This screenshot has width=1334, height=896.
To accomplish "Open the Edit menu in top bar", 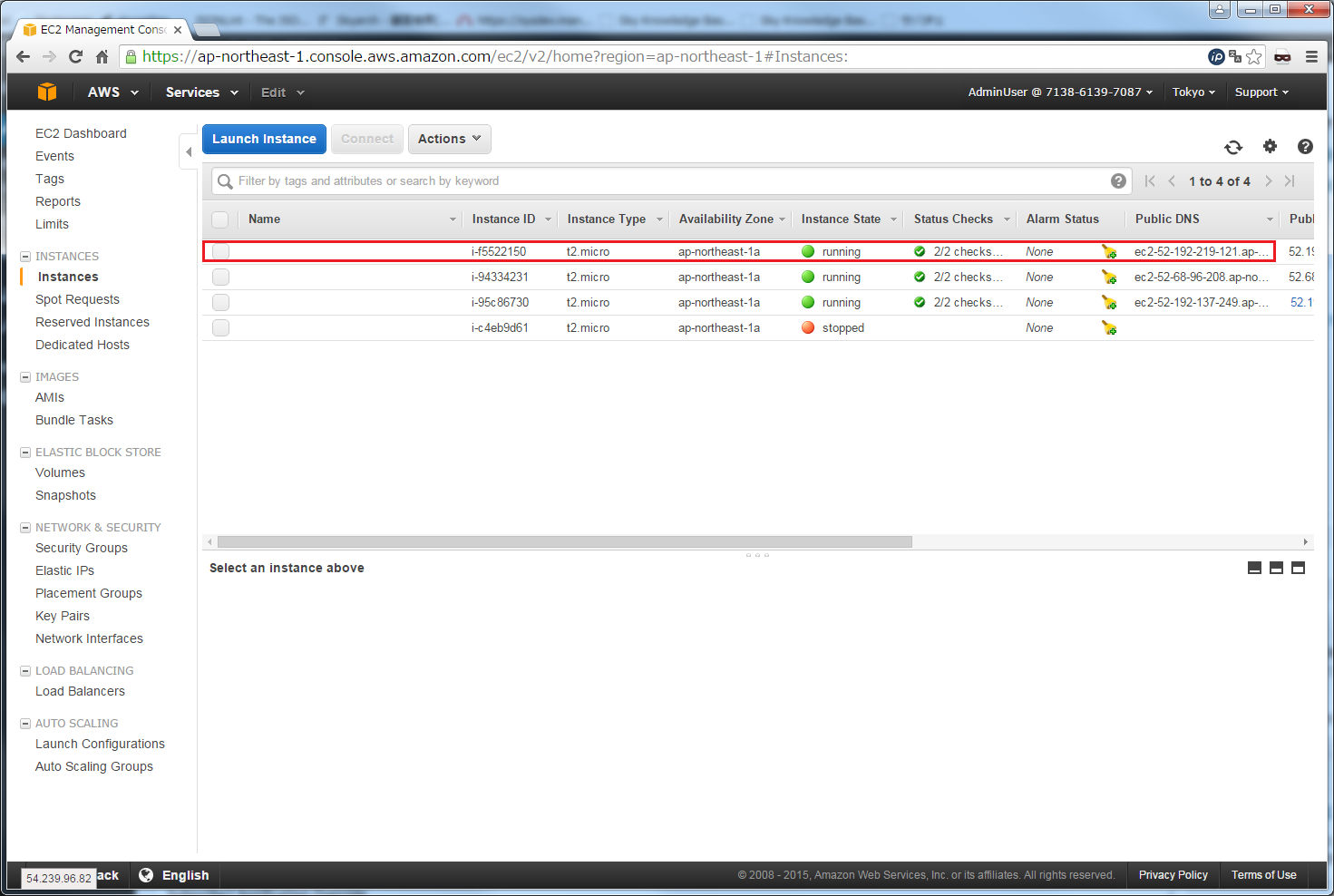I will click(283, 93).
